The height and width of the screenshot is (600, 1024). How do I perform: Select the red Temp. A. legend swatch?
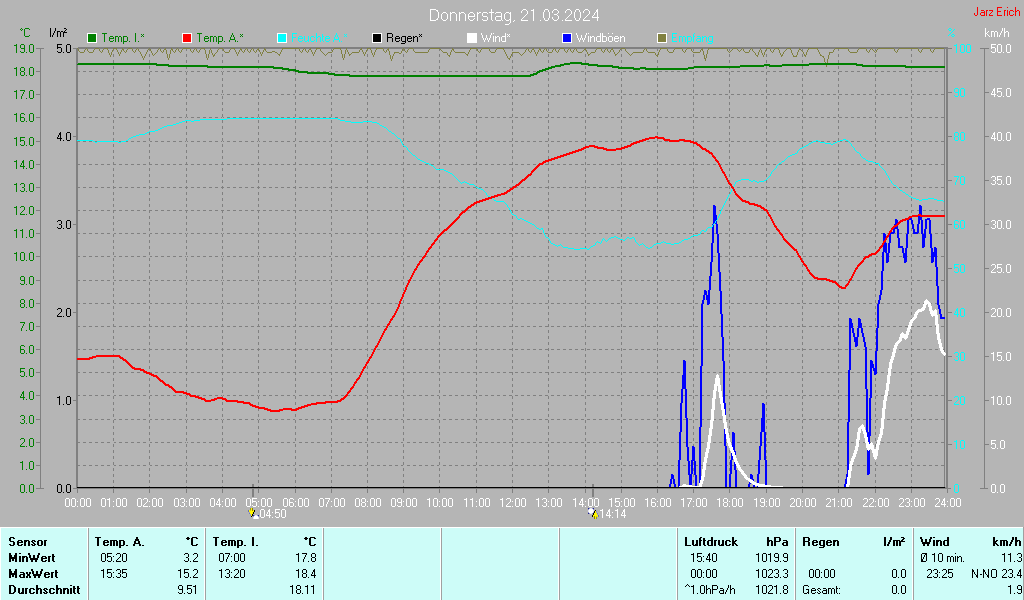pos(187,38)
